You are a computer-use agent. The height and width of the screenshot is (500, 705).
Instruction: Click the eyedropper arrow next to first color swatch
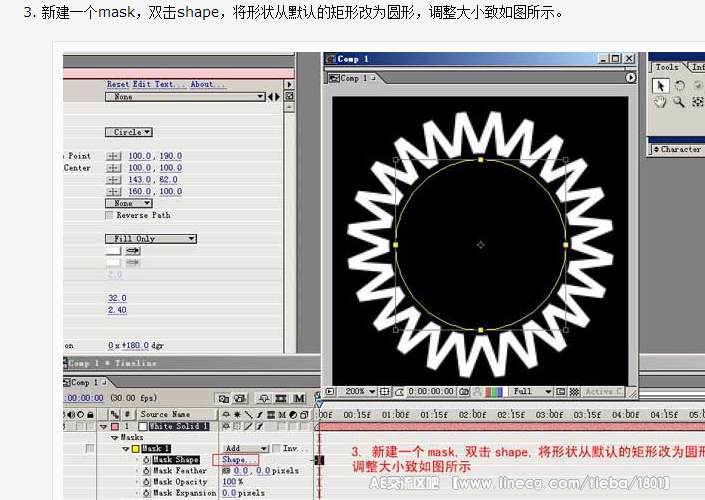[133, 251]
